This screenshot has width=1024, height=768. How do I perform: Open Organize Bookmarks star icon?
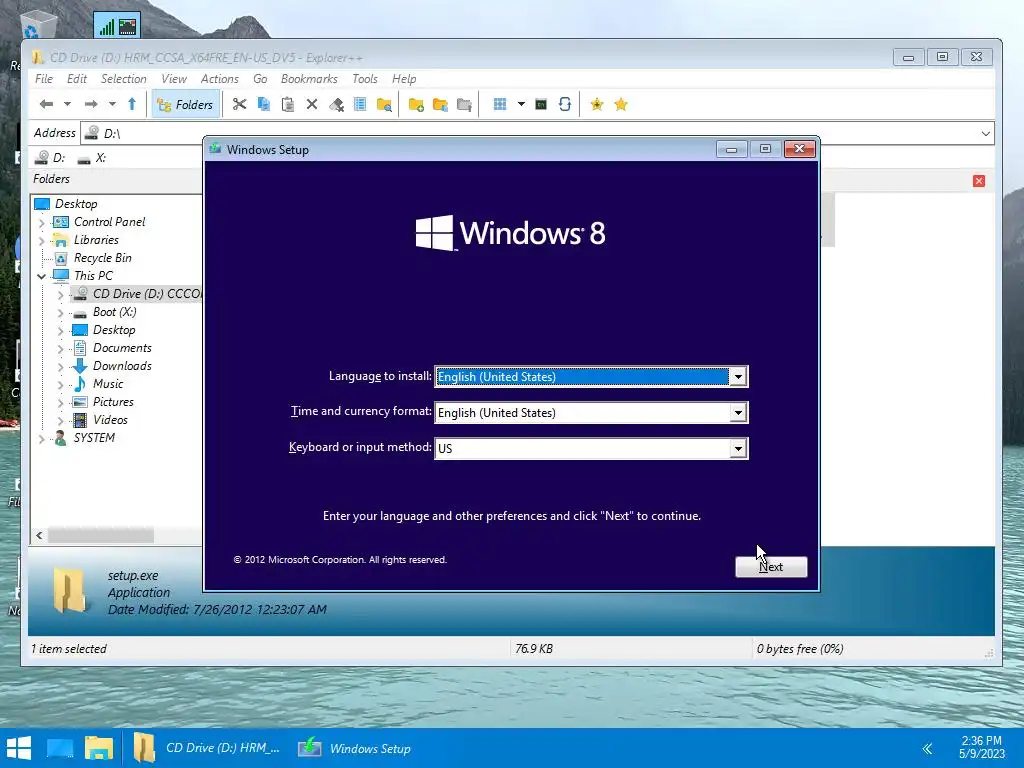click(620, 104)
